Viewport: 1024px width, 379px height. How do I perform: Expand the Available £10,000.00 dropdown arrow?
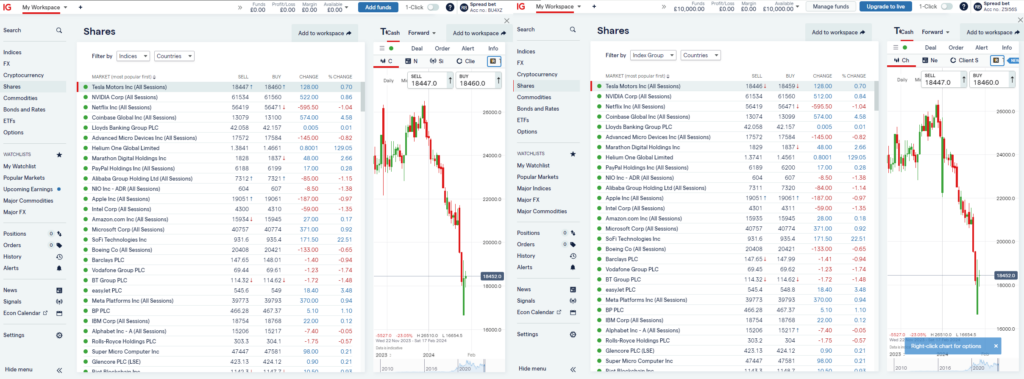798,7
